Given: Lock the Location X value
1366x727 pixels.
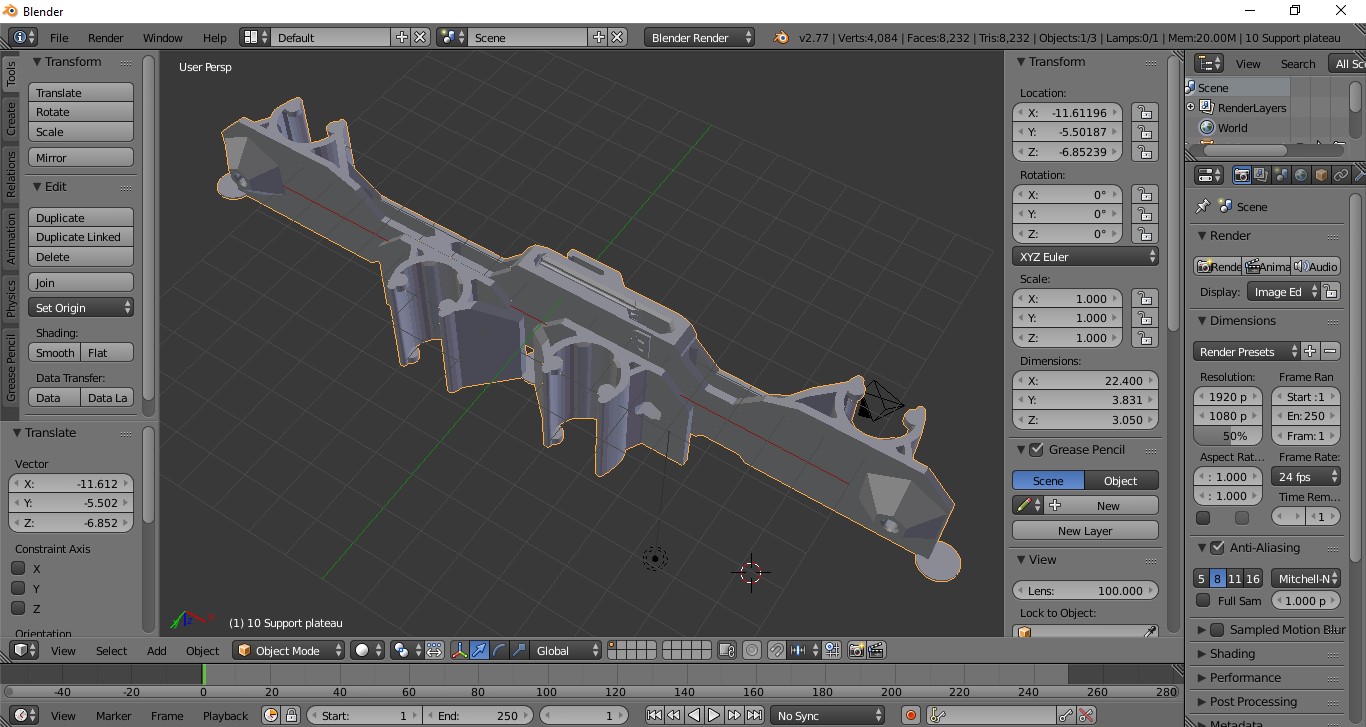Looking at the screenshot, I should pyautogui.click(x=1143, y=113).
